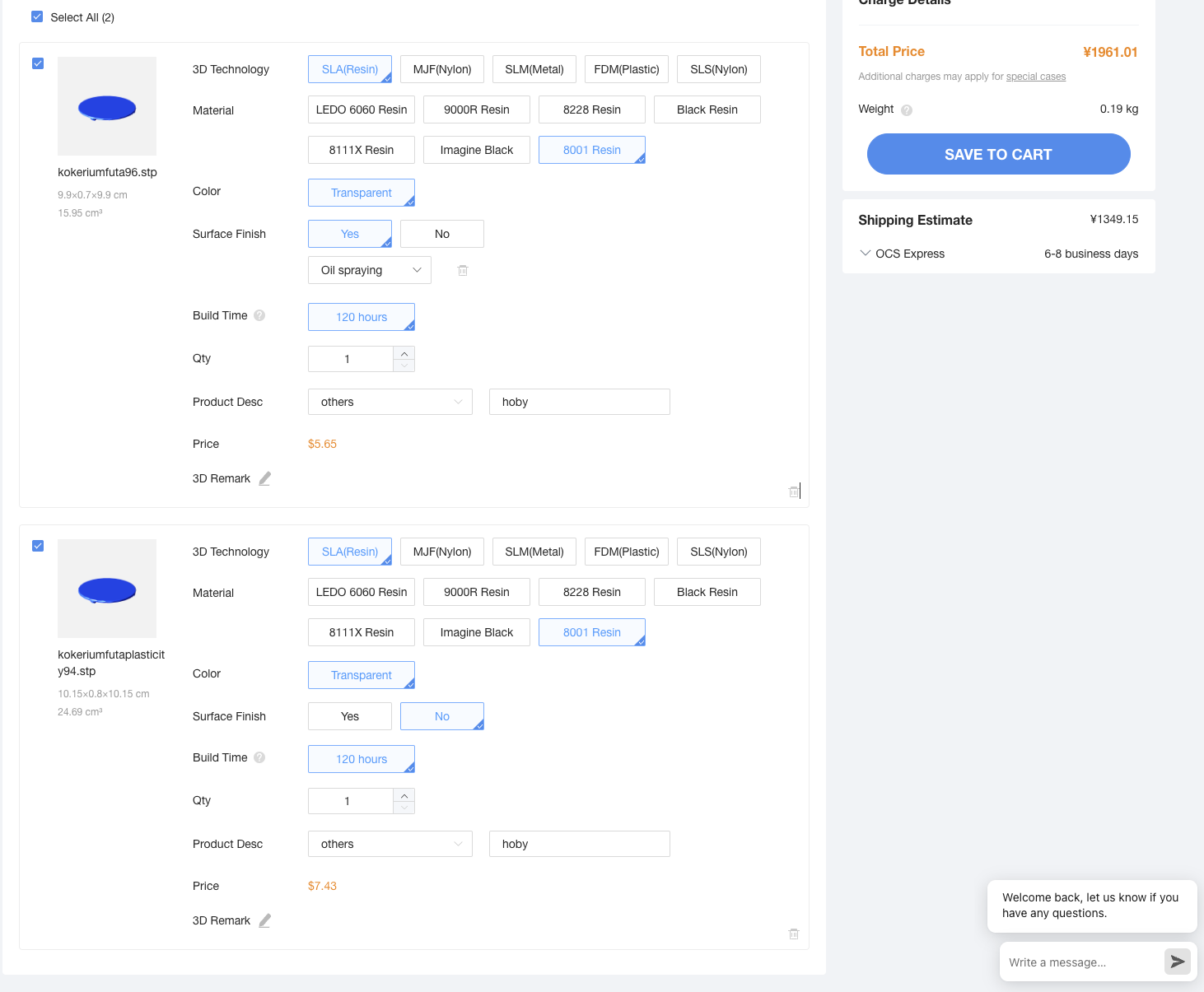Choose 8111X Resin for kokeriumfuta96.stp
Screen dimensions: 1204x992
coord(362,150)
